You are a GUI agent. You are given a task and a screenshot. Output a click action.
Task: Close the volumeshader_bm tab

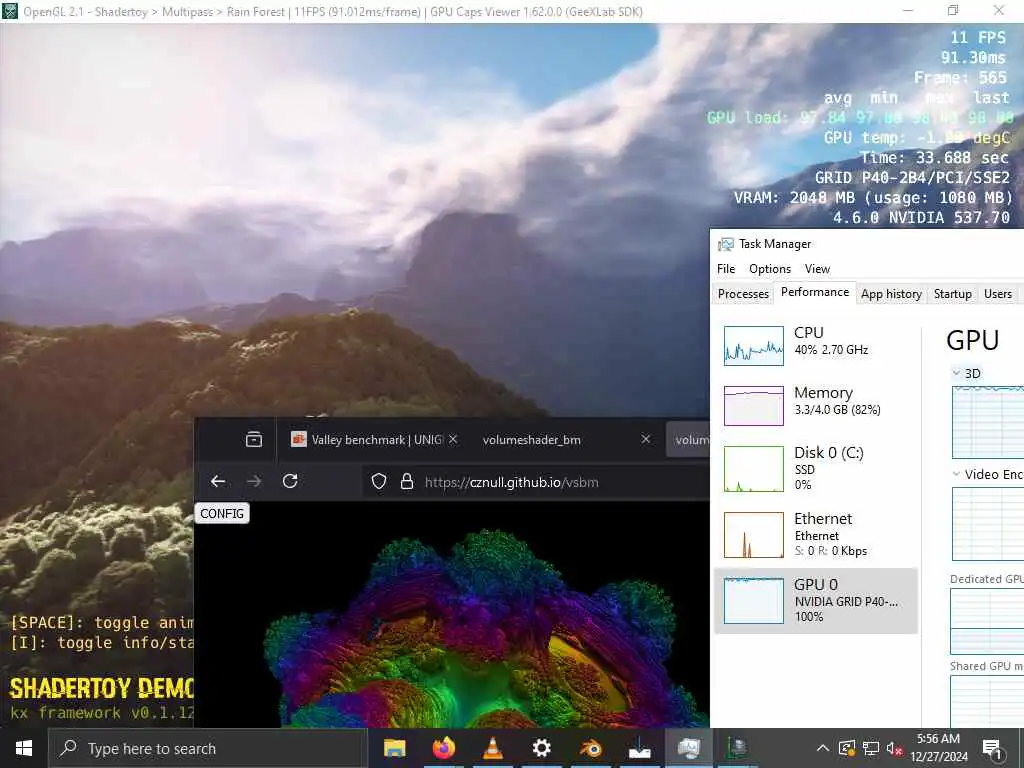(645, 440)
